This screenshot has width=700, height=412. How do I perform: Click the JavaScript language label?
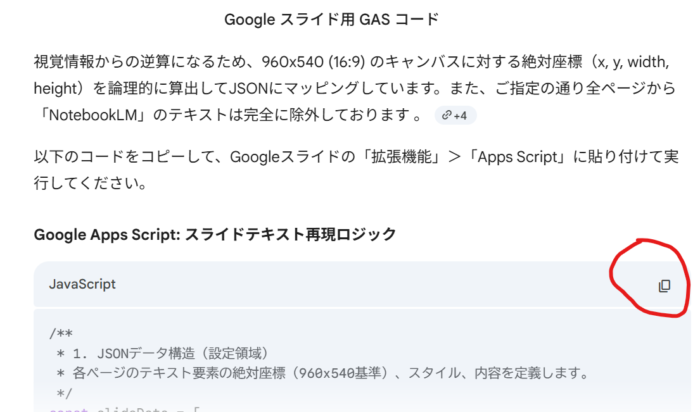82,284
